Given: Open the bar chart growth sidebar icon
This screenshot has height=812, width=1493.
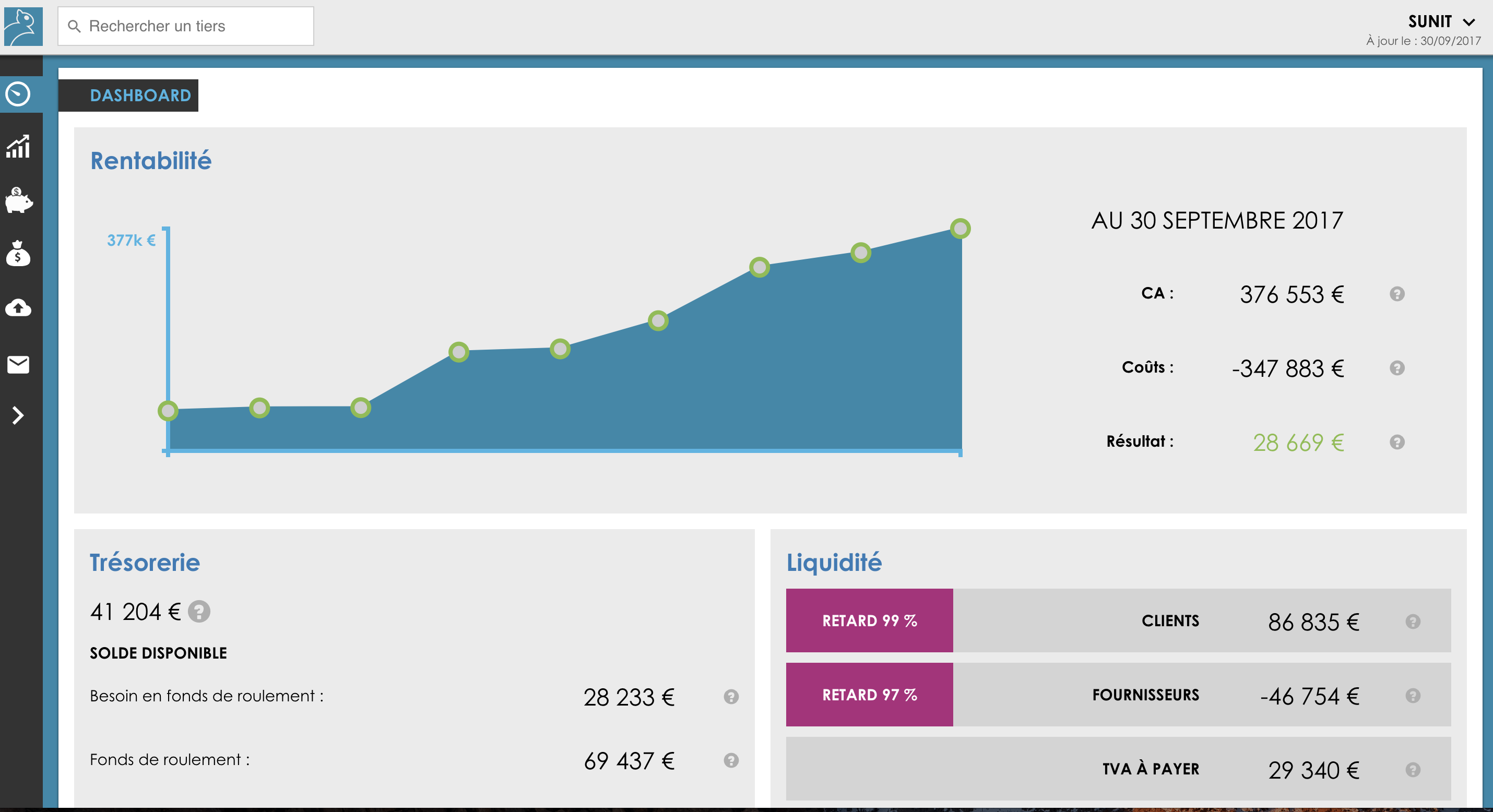Looking at the screenshot, I should (x=18, y=146).
